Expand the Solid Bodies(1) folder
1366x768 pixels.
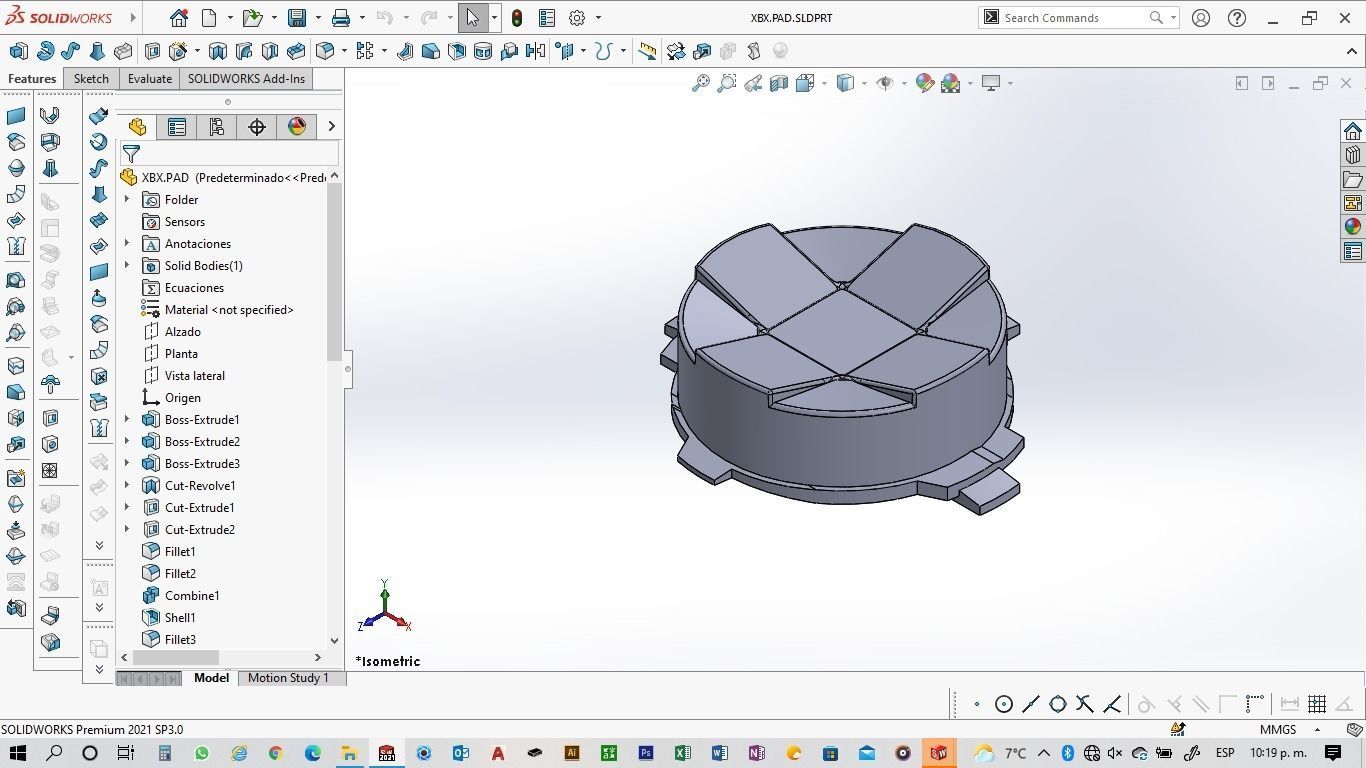pos(127,266)
